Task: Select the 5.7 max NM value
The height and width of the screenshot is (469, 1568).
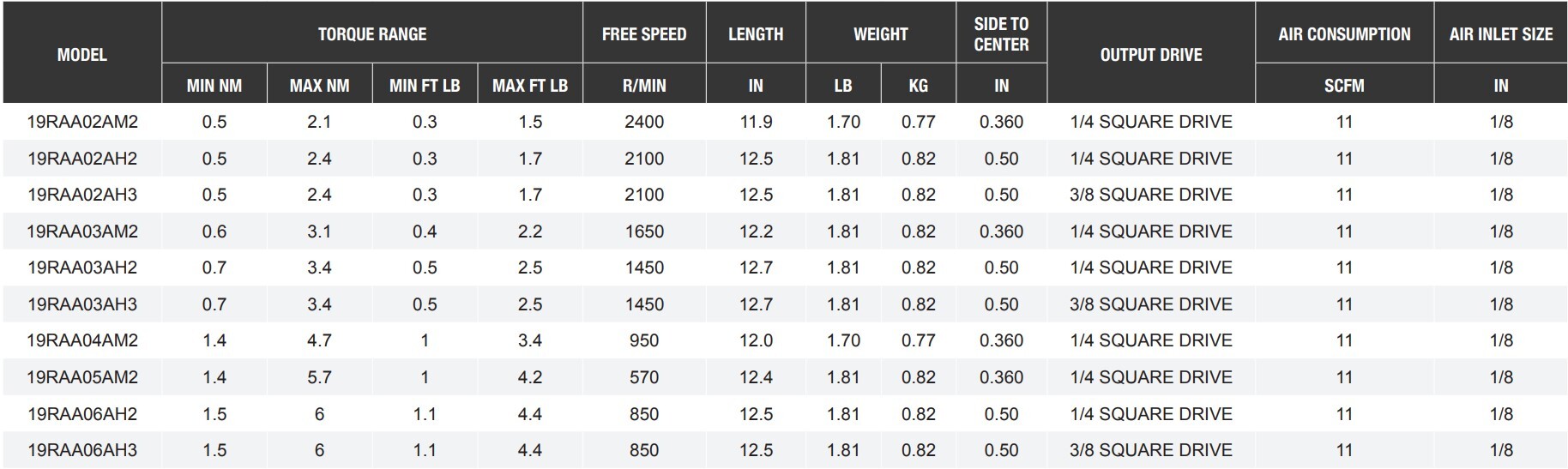Action: 319,377
